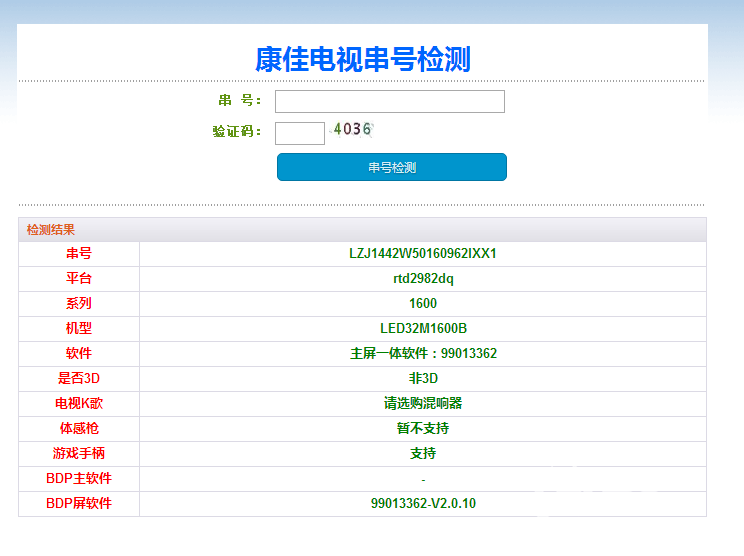This screenshot has height=556, width=744.
Task: Select the platform value rtd2982dq
Action: pos(422,279)
